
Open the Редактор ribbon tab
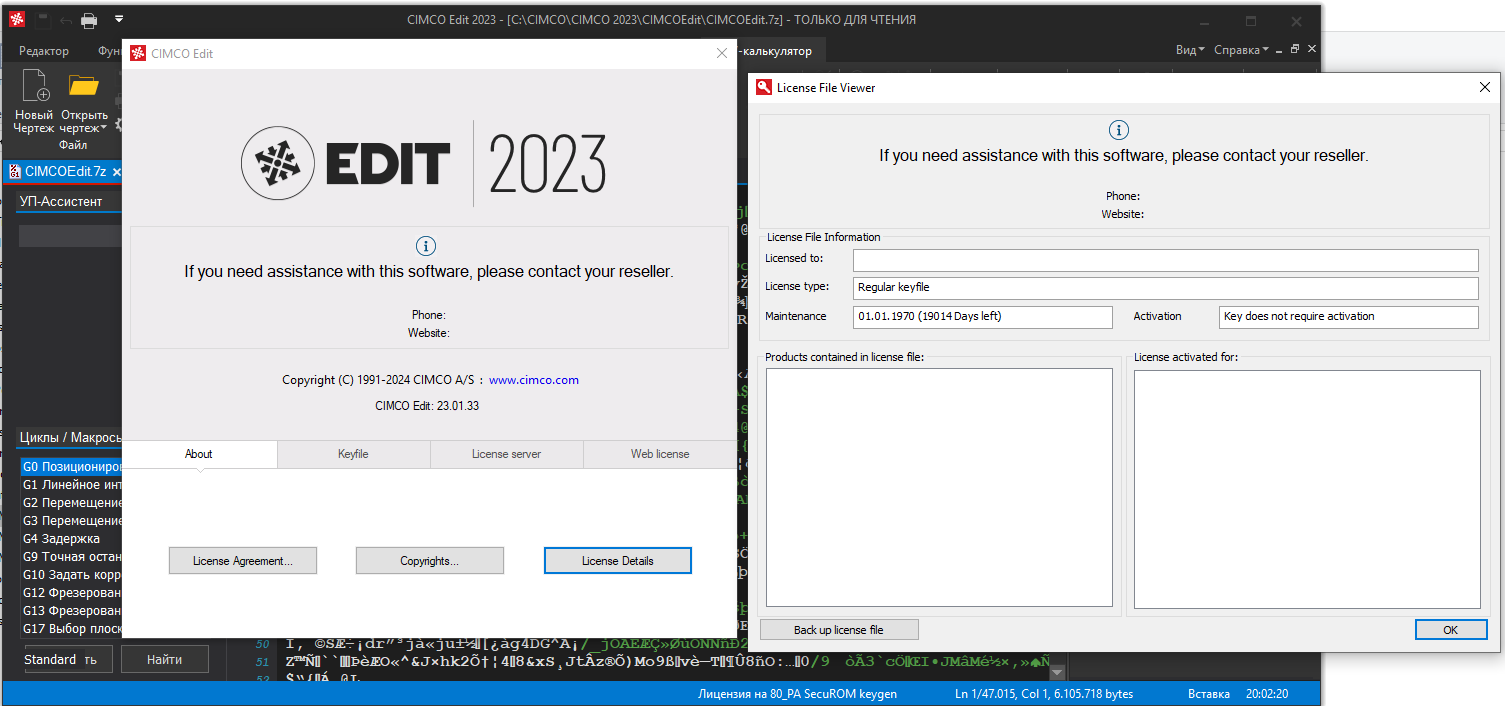click(44, 51)
